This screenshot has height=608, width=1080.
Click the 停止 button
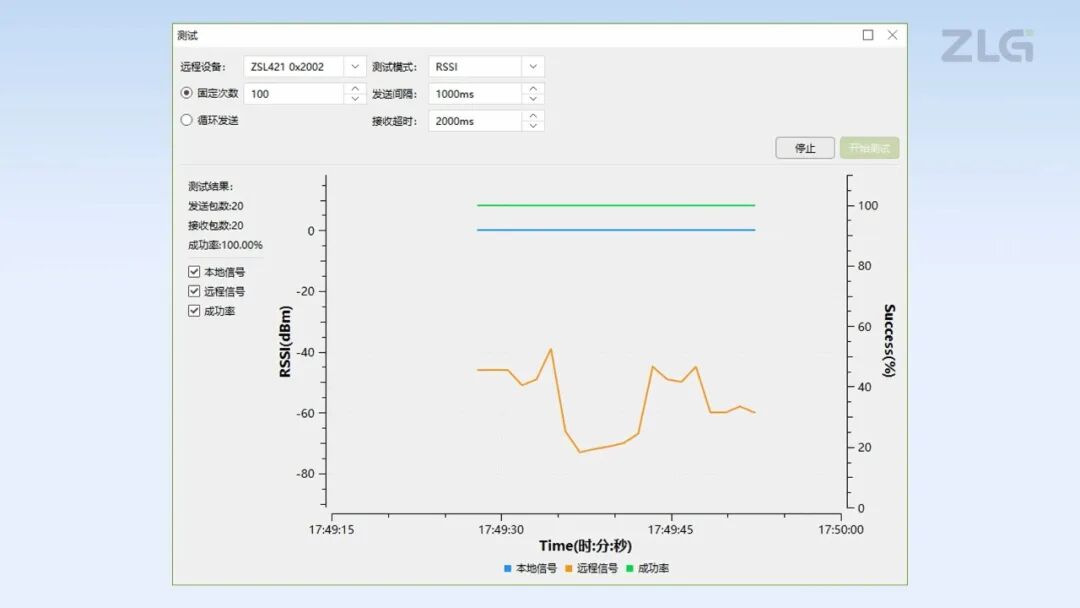click(804, 148)
